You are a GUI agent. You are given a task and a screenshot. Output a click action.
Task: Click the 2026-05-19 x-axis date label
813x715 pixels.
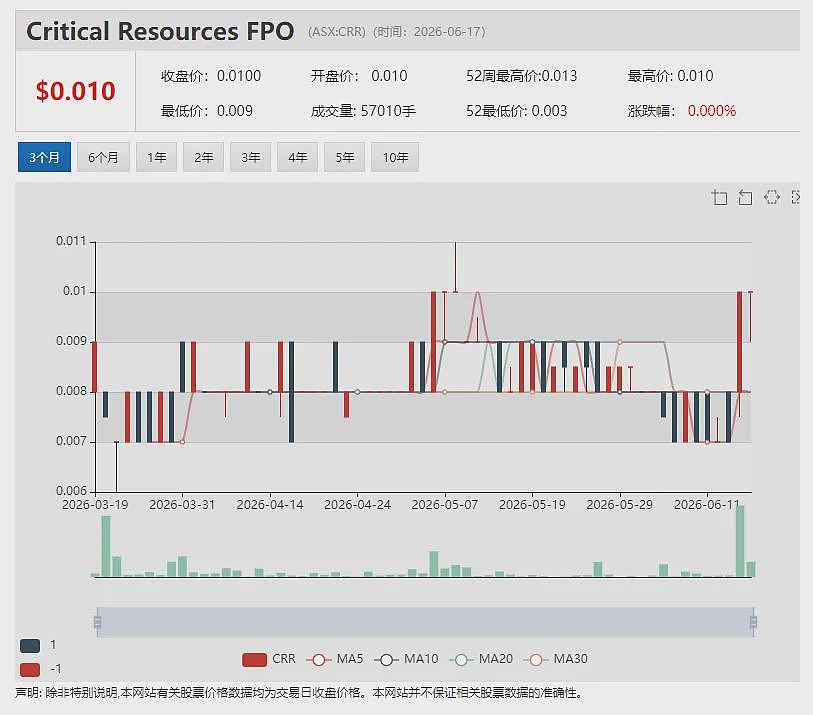[532, 505]
